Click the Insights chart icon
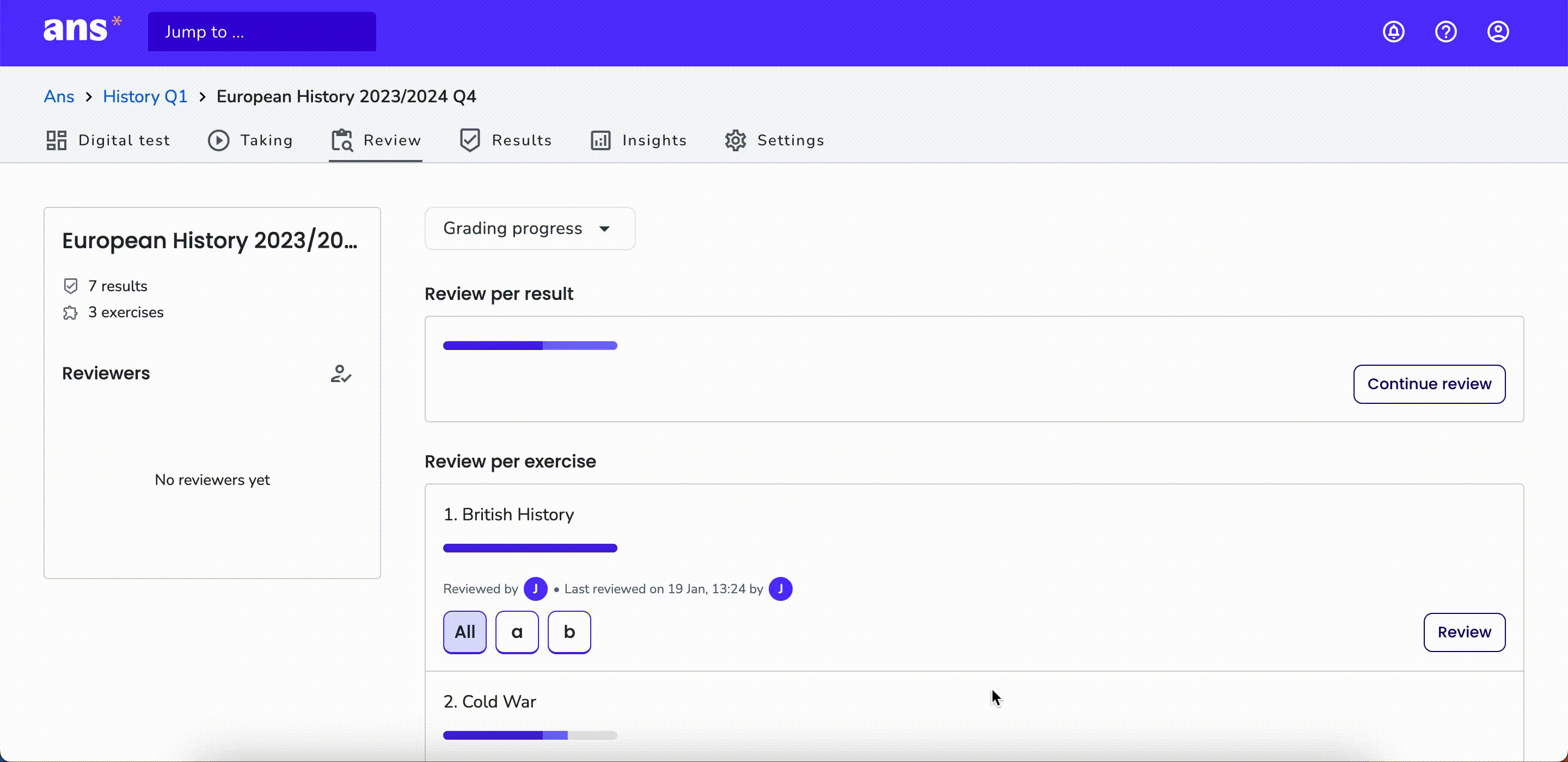The height and width of the screenshot is (762, 1568). click(x=600, y=140)
